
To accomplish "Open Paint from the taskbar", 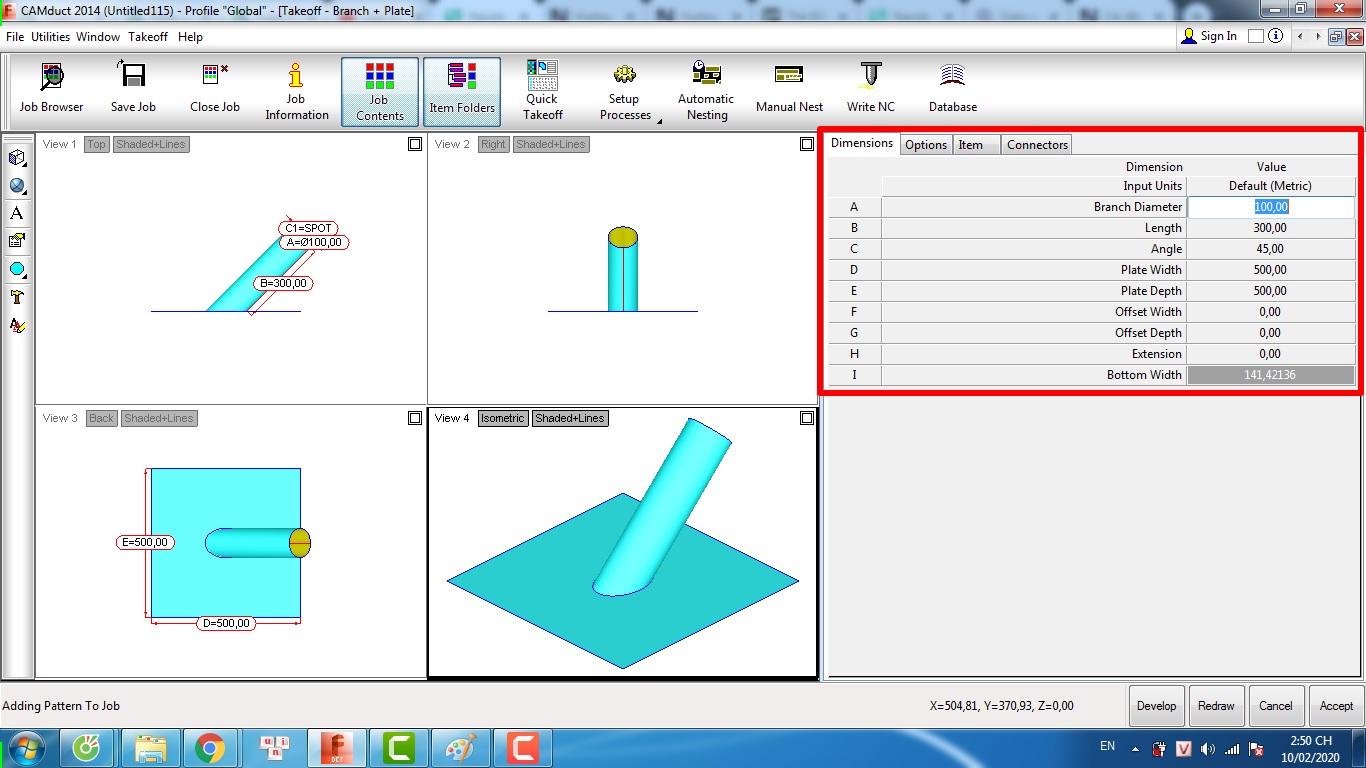I will click(460, 748).
